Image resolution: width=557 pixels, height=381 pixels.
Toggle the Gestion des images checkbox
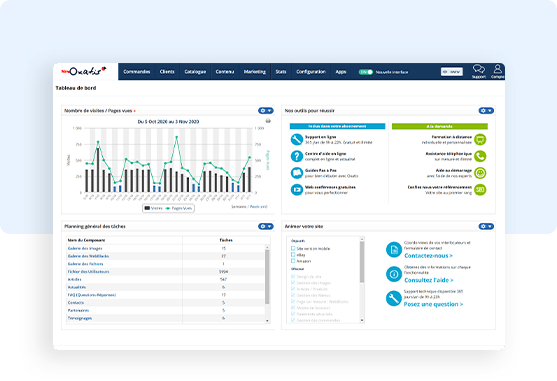[293, 283]
